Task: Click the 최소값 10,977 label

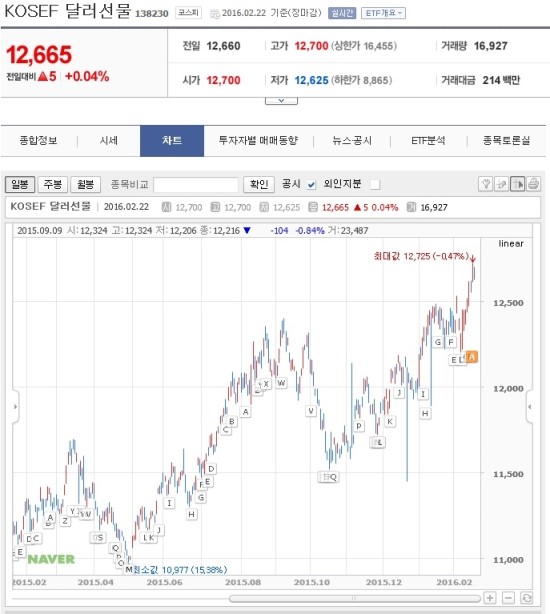Action: (180, 570)
